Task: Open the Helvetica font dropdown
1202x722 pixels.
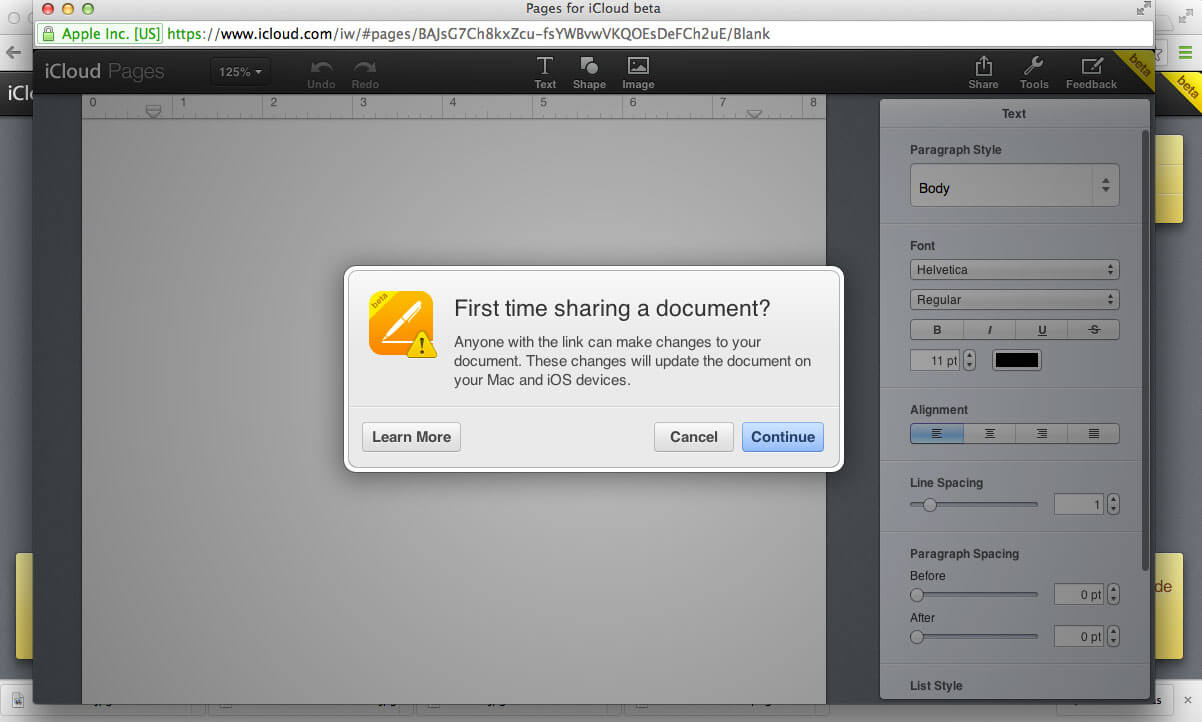Action: point(1014,269)
